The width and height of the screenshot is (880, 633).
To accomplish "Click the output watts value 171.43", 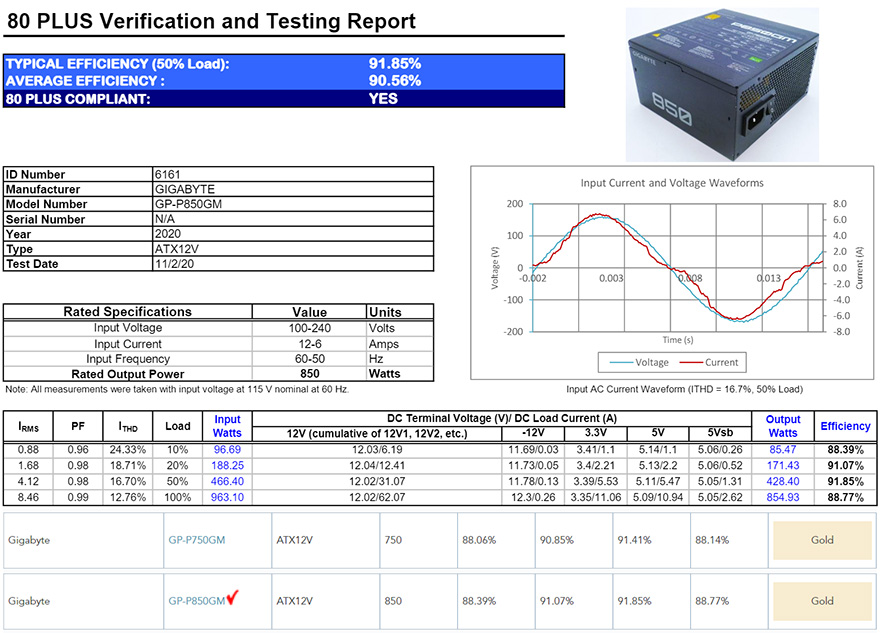I will click(783, 465).
